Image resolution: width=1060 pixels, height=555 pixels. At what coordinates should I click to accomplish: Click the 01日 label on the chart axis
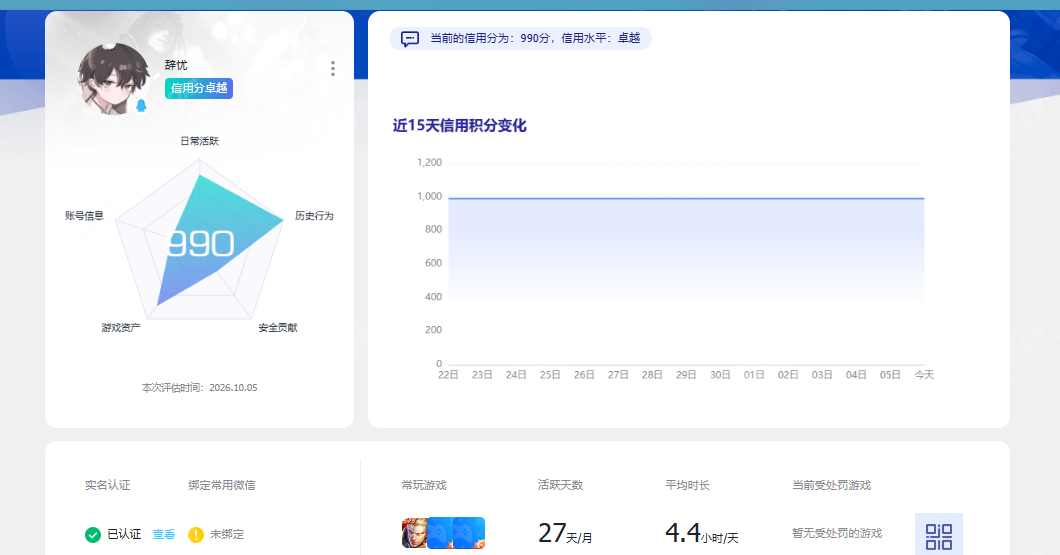point(754,375)
